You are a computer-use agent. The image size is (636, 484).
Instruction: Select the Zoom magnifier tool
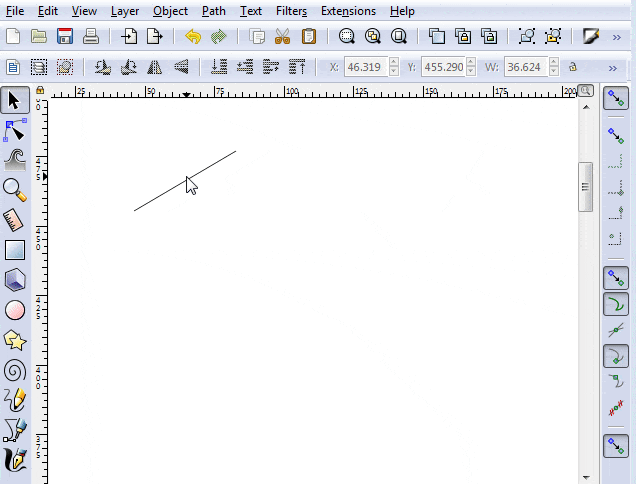[15, 189]
